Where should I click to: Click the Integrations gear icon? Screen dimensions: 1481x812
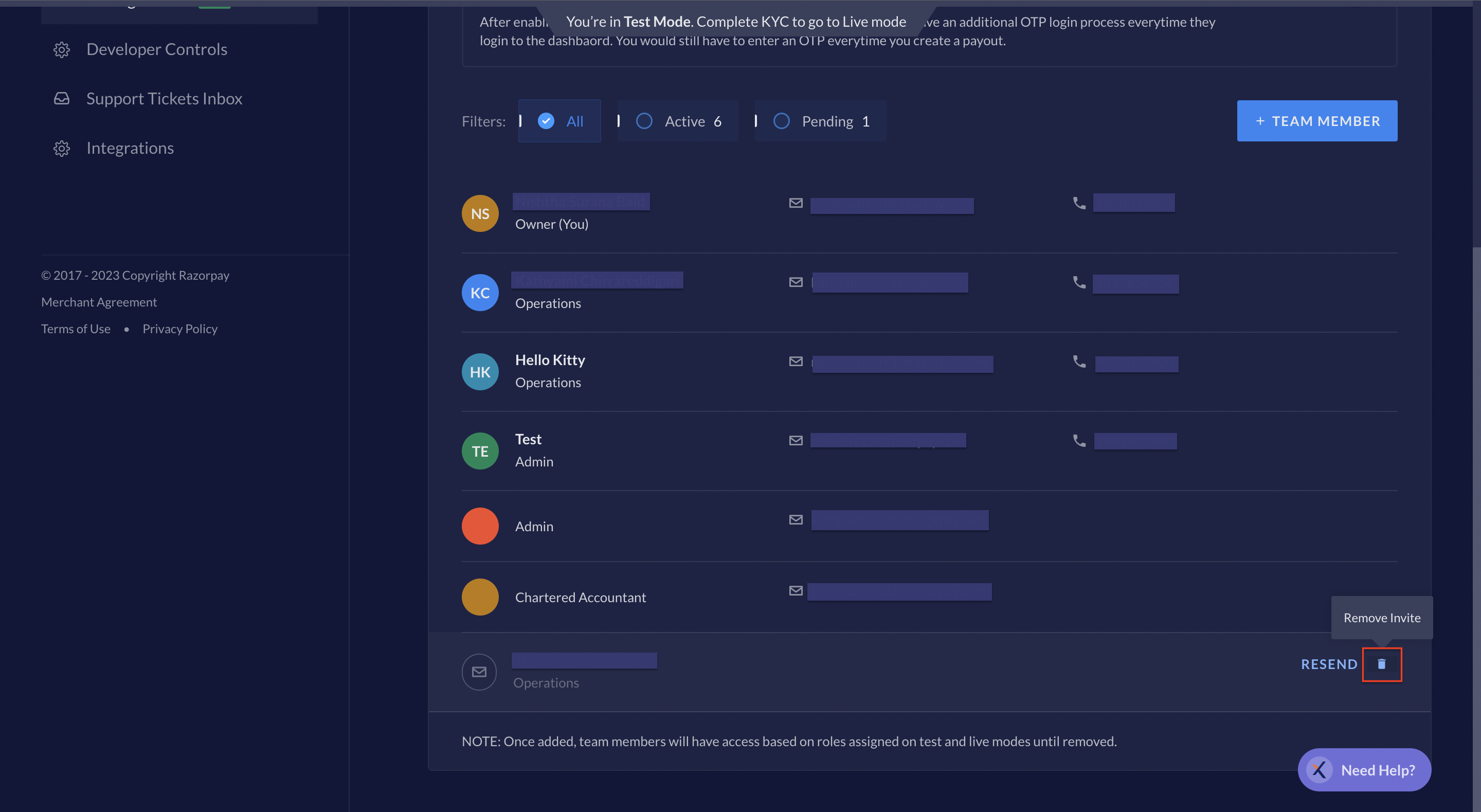(62, 149)
